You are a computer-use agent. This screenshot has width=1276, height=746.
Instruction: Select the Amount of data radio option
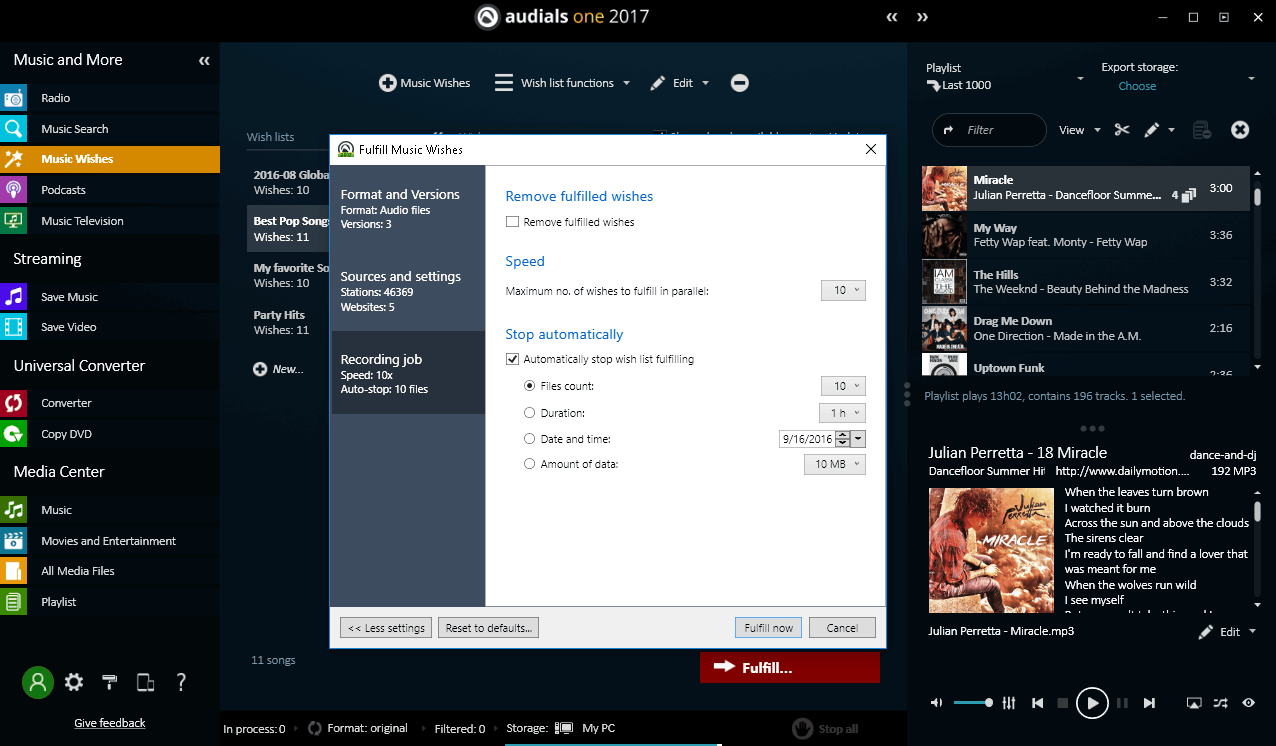pos(530,464)
